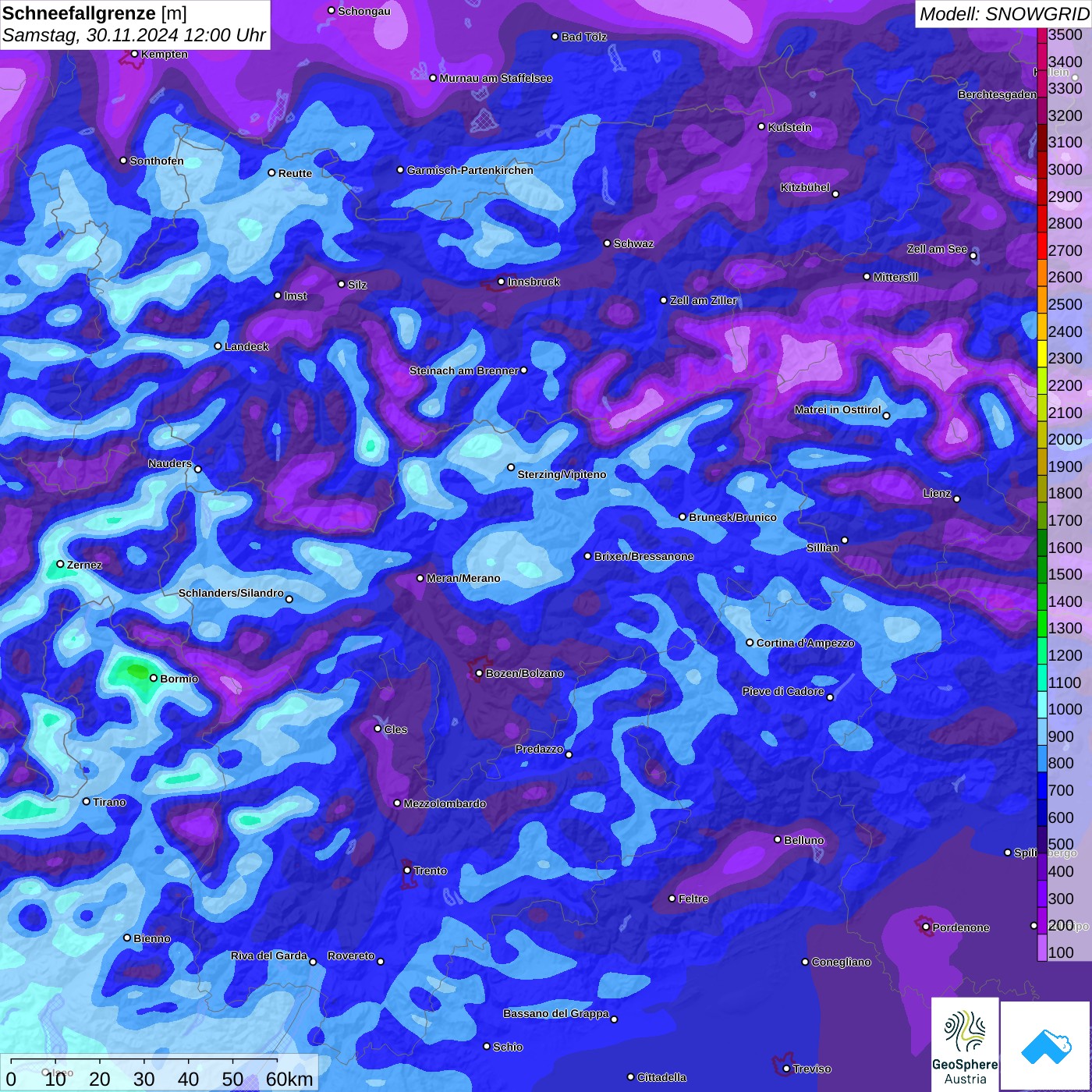
Task: Click the Reutte label
Action: pyautogui.click(x=295, y=173)
